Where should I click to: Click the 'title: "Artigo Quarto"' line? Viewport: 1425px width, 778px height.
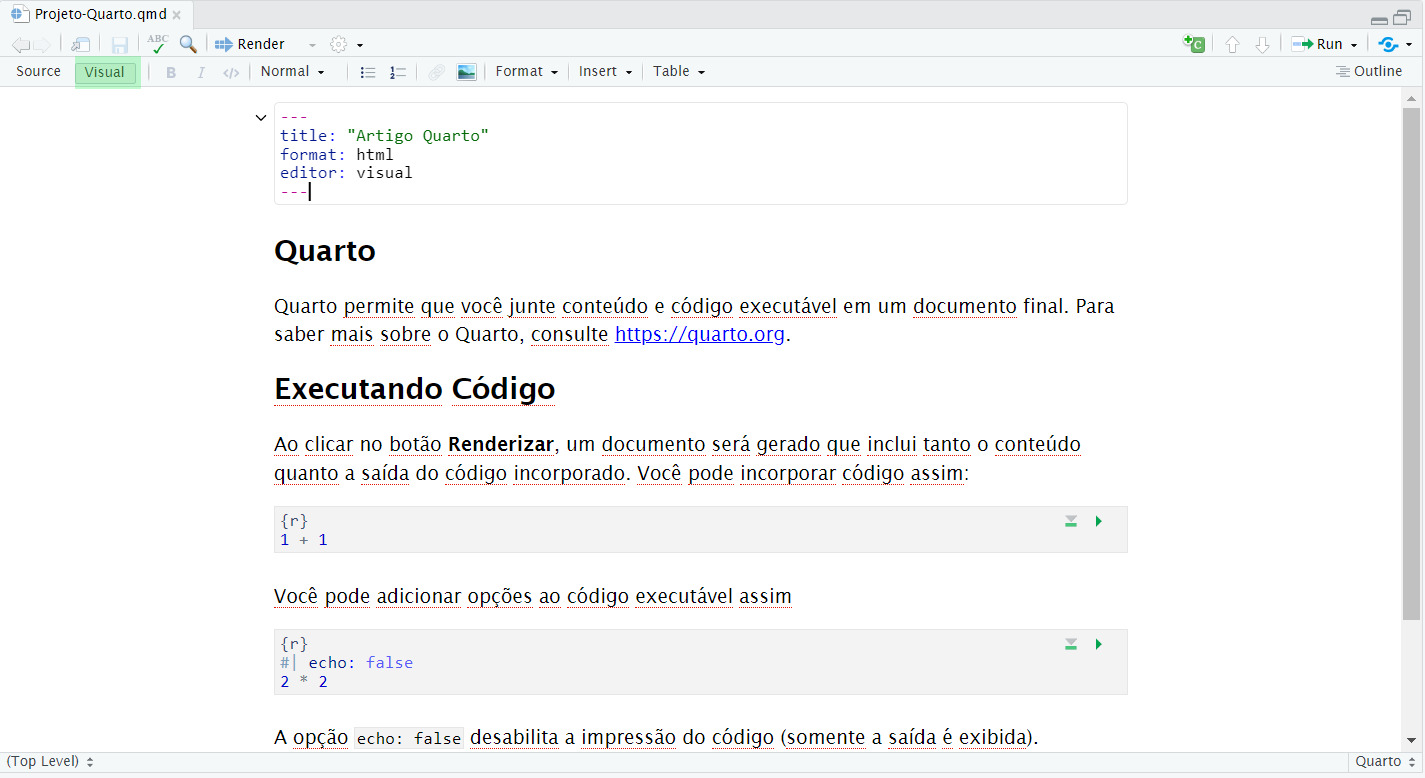click(385, 136)
